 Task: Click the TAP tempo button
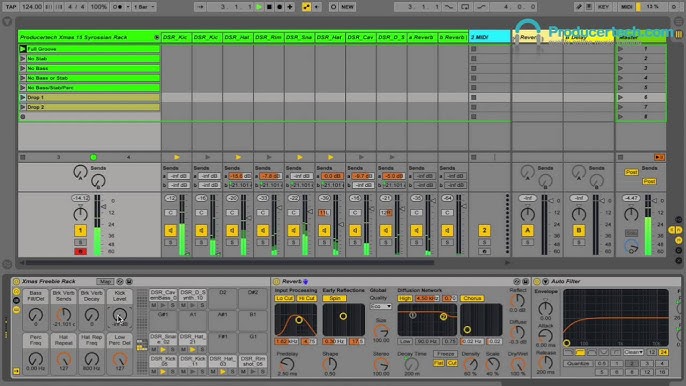[10, 7]
